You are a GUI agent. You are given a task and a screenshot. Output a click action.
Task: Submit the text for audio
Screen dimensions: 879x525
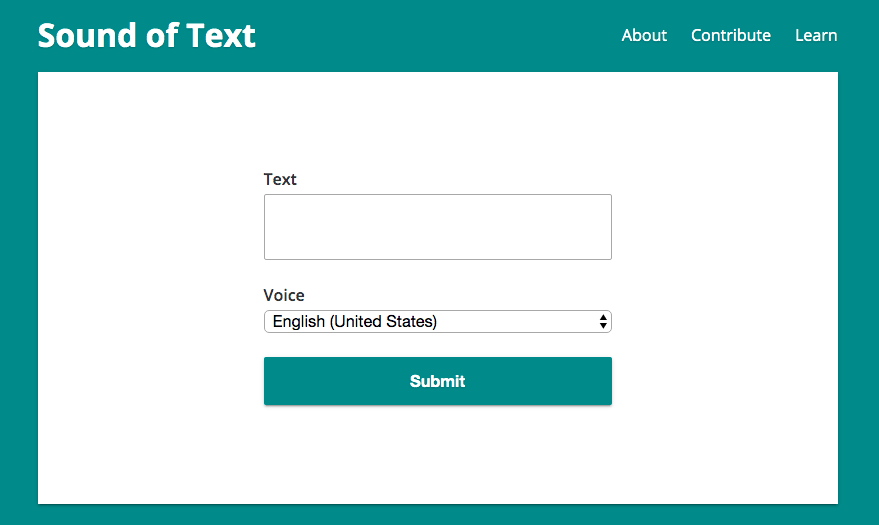[438, 381]
